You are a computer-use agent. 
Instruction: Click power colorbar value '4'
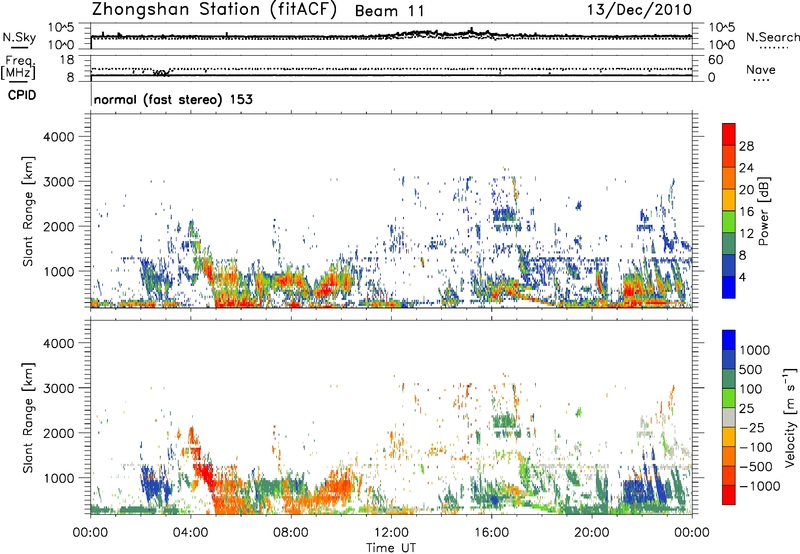(742, 277)
